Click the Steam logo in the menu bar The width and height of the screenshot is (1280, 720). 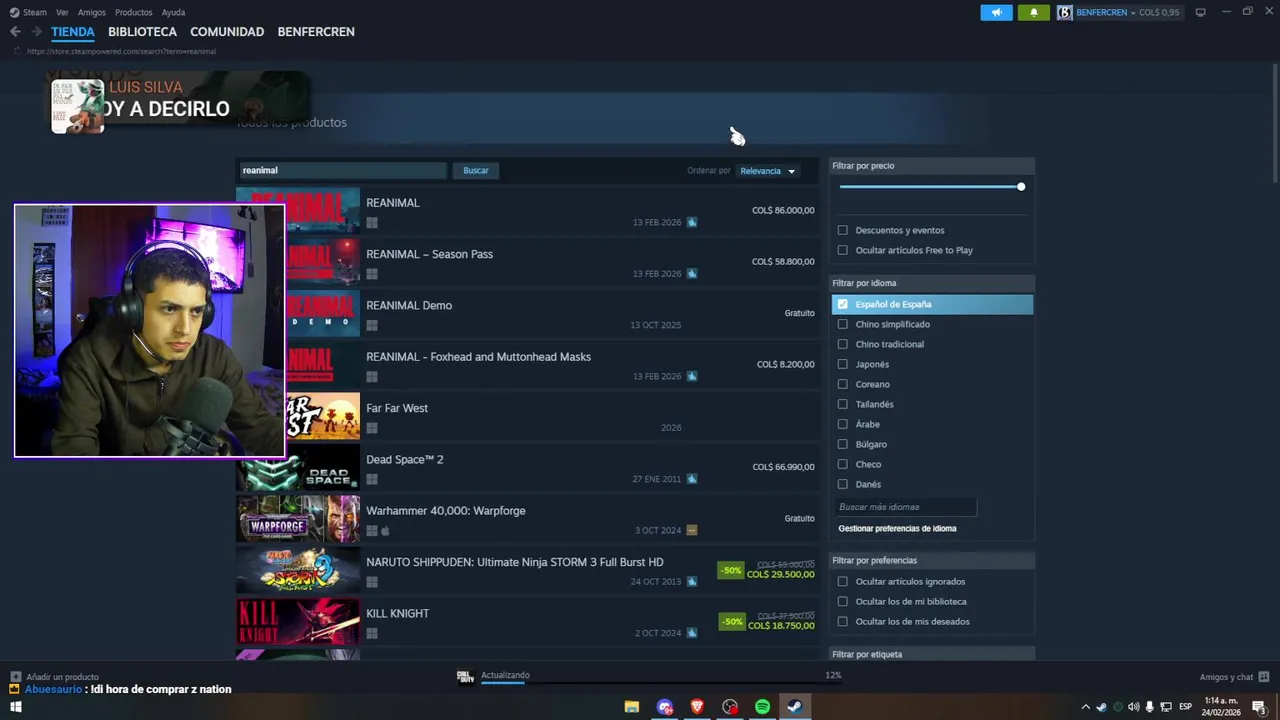coord(14,12)
